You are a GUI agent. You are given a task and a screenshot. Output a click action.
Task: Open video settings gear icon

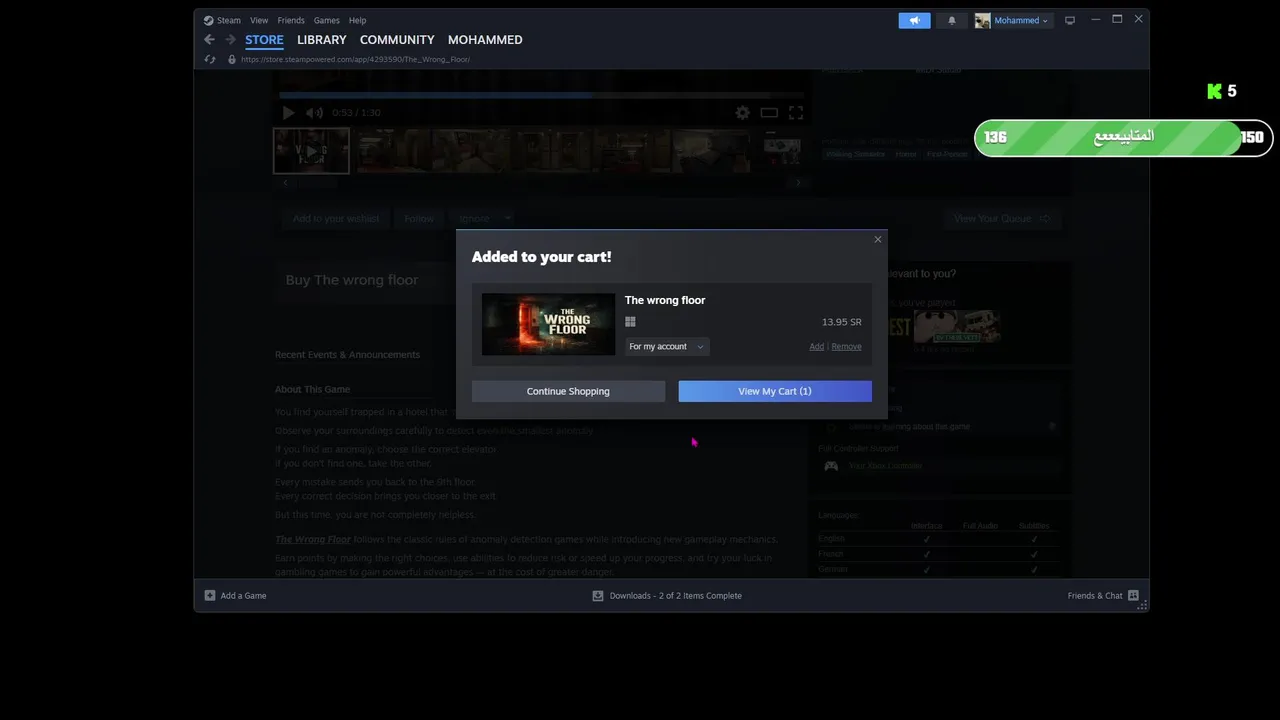[x=742, y=113]
